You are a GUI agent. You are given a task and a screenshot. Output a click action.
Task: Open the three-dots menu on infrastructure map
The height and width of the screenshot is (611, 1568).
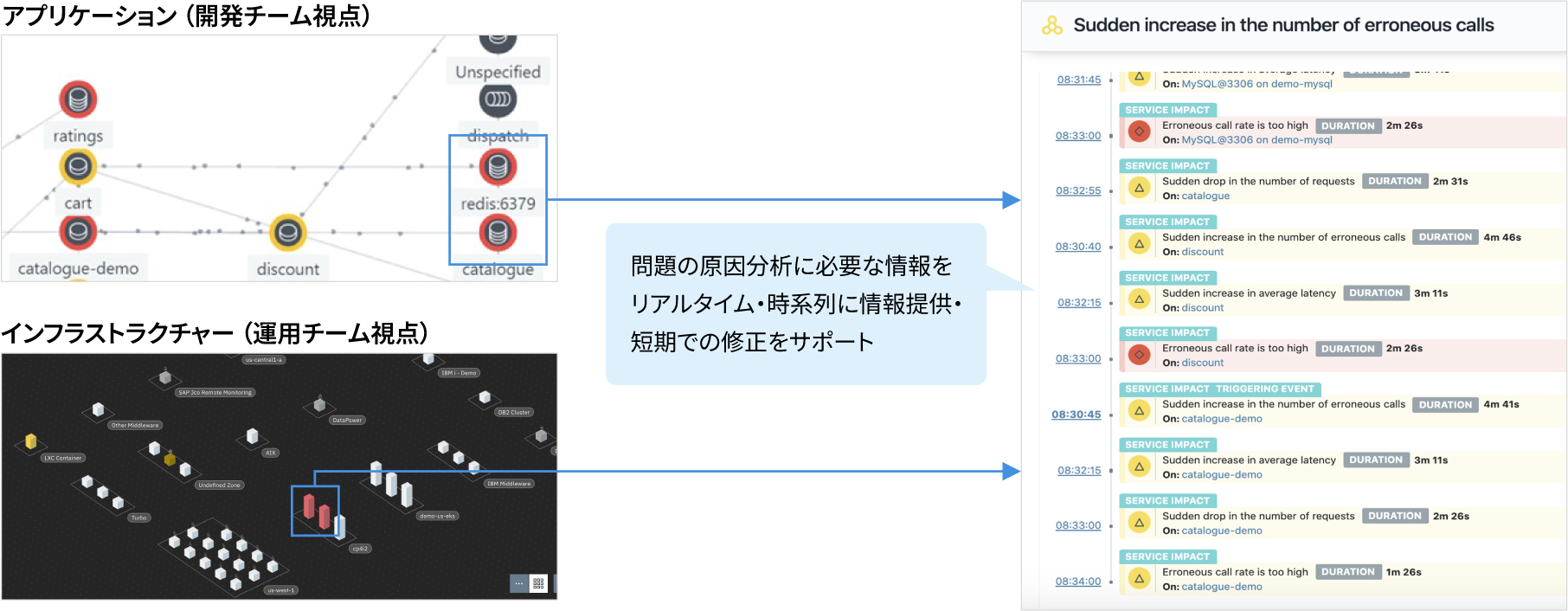tap(518, 583)
